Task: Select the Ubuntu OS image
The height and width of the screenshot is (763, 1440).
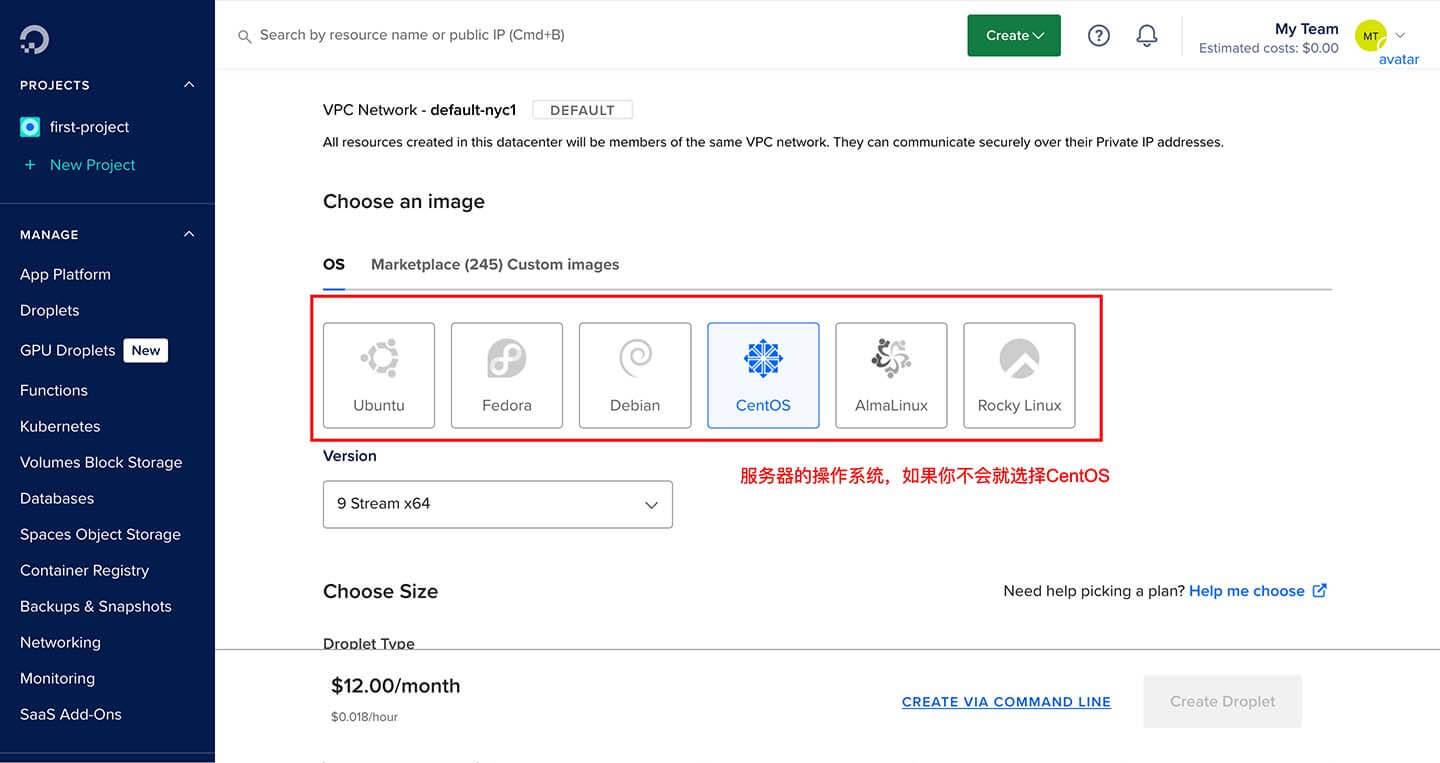Action: tap(379, 375)
